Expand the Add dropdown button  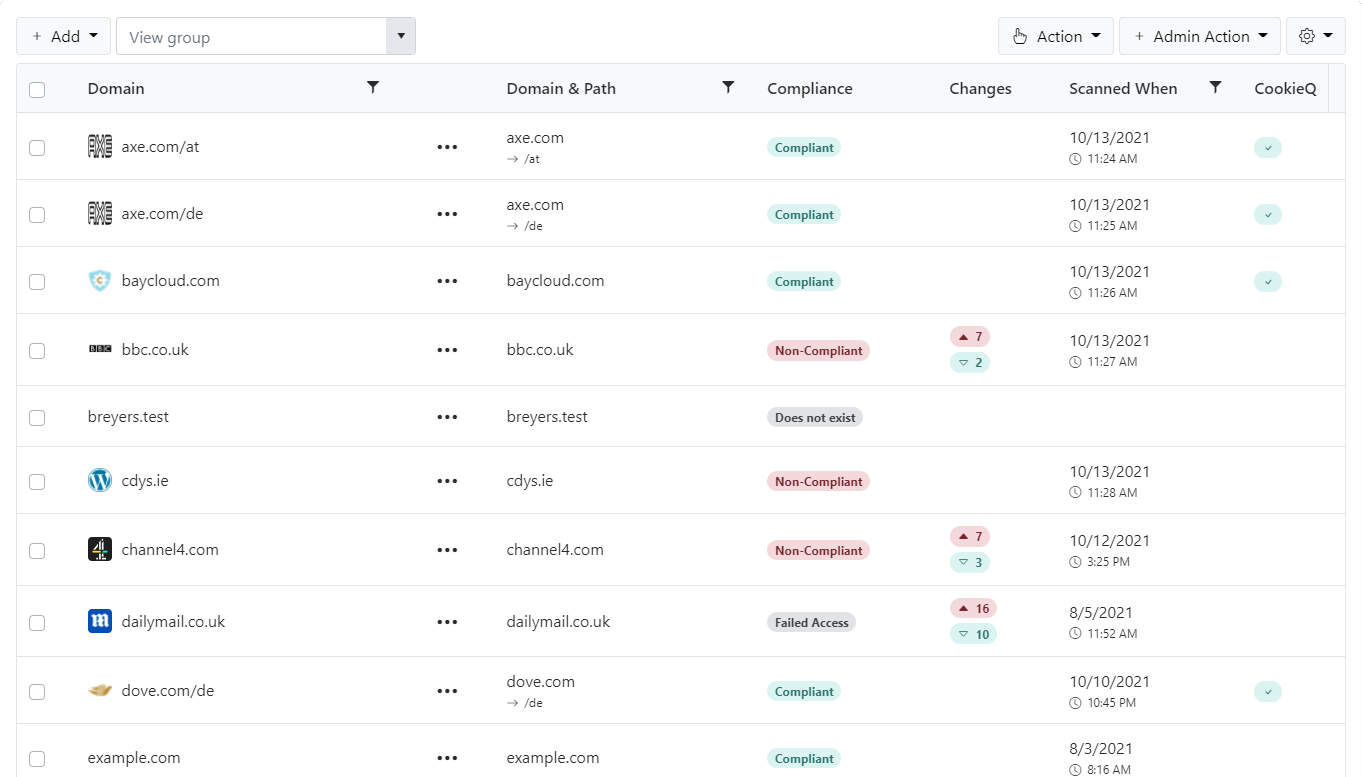(x=64, y=36)
